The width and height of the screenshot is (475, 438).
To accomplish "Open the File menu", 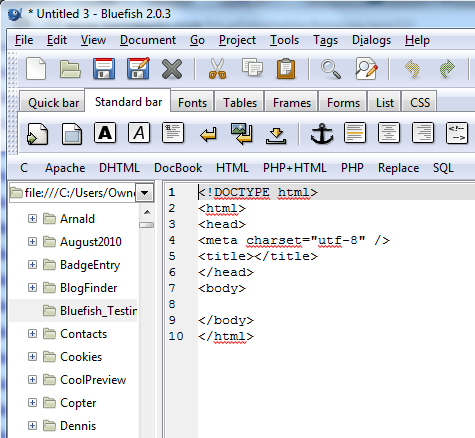I will [x=24, y=40].
